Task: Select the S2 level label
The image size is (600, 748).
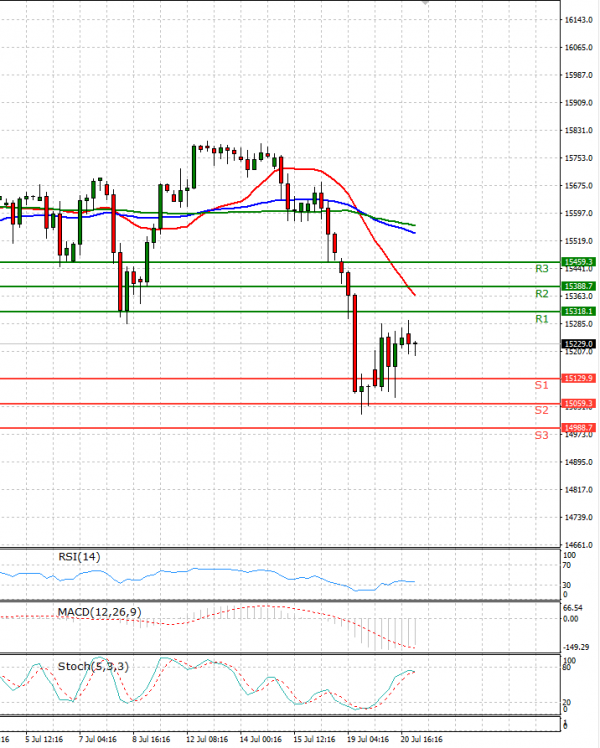Action: pos(541,410)
